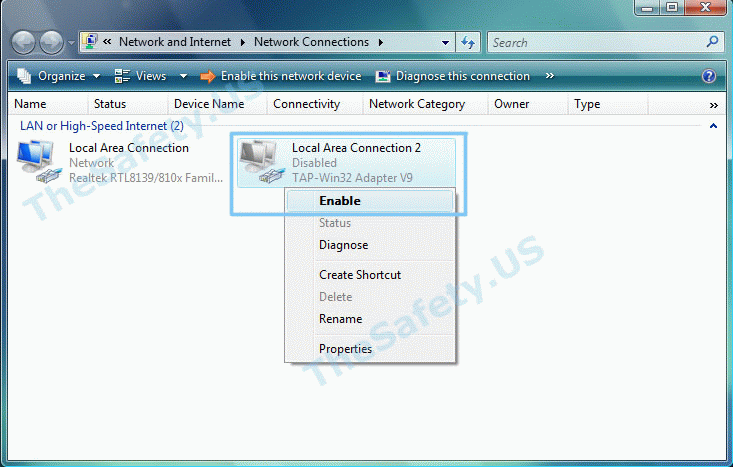Image resolution: width=733 pixels, height=467 pixels.
Task: Click the Diagnose connection toolbar icon
Action: coord(383,77)
